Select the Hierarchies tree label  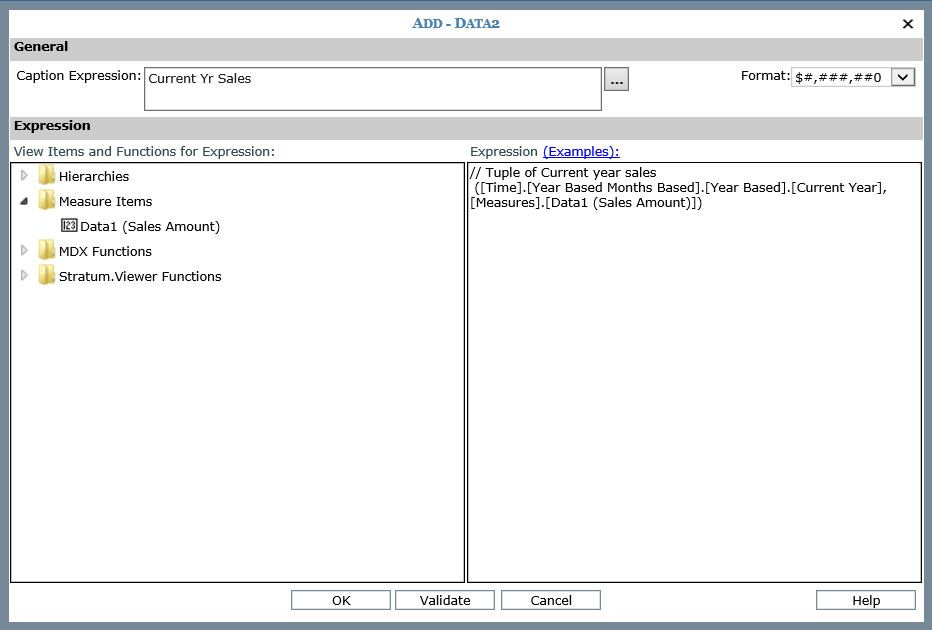coord(94,177)
